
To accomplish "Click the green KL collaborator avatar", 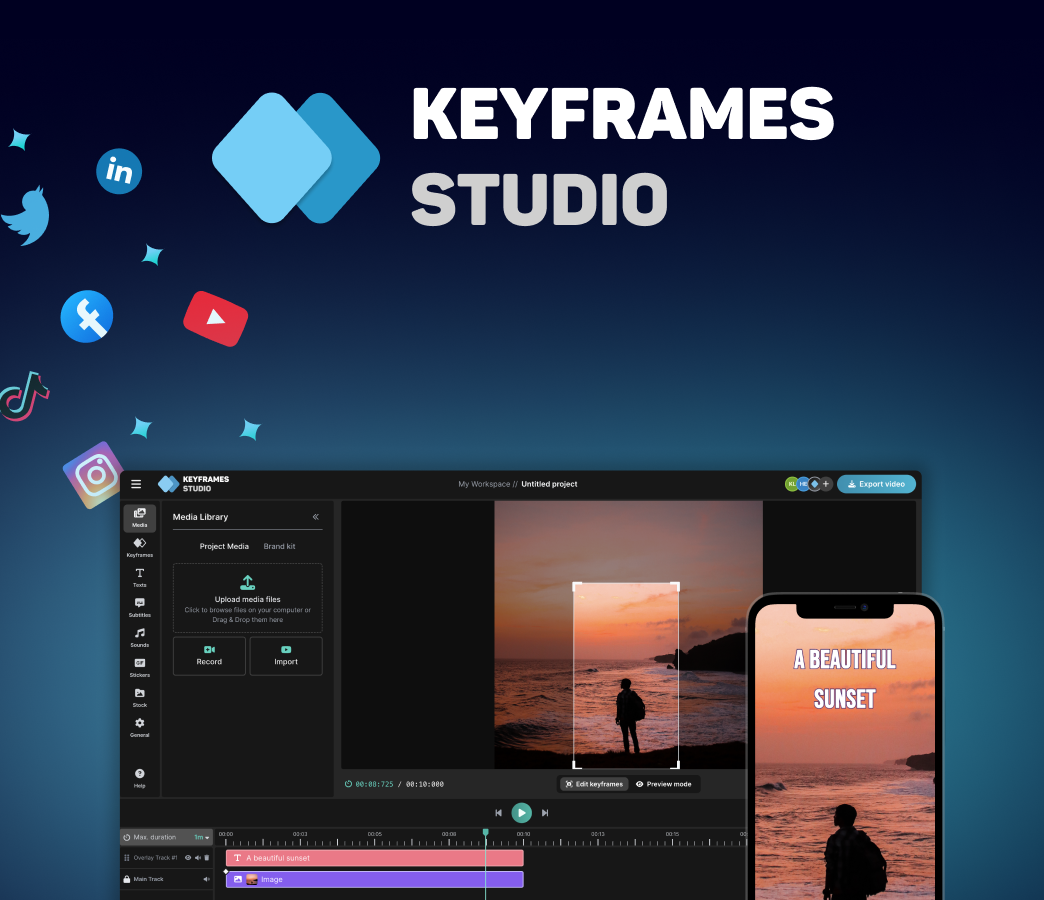I will 792,484.
